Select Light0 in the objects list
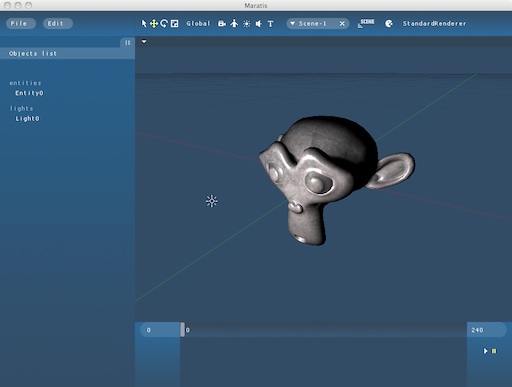The image size is (512, 387). click(27, 119)
